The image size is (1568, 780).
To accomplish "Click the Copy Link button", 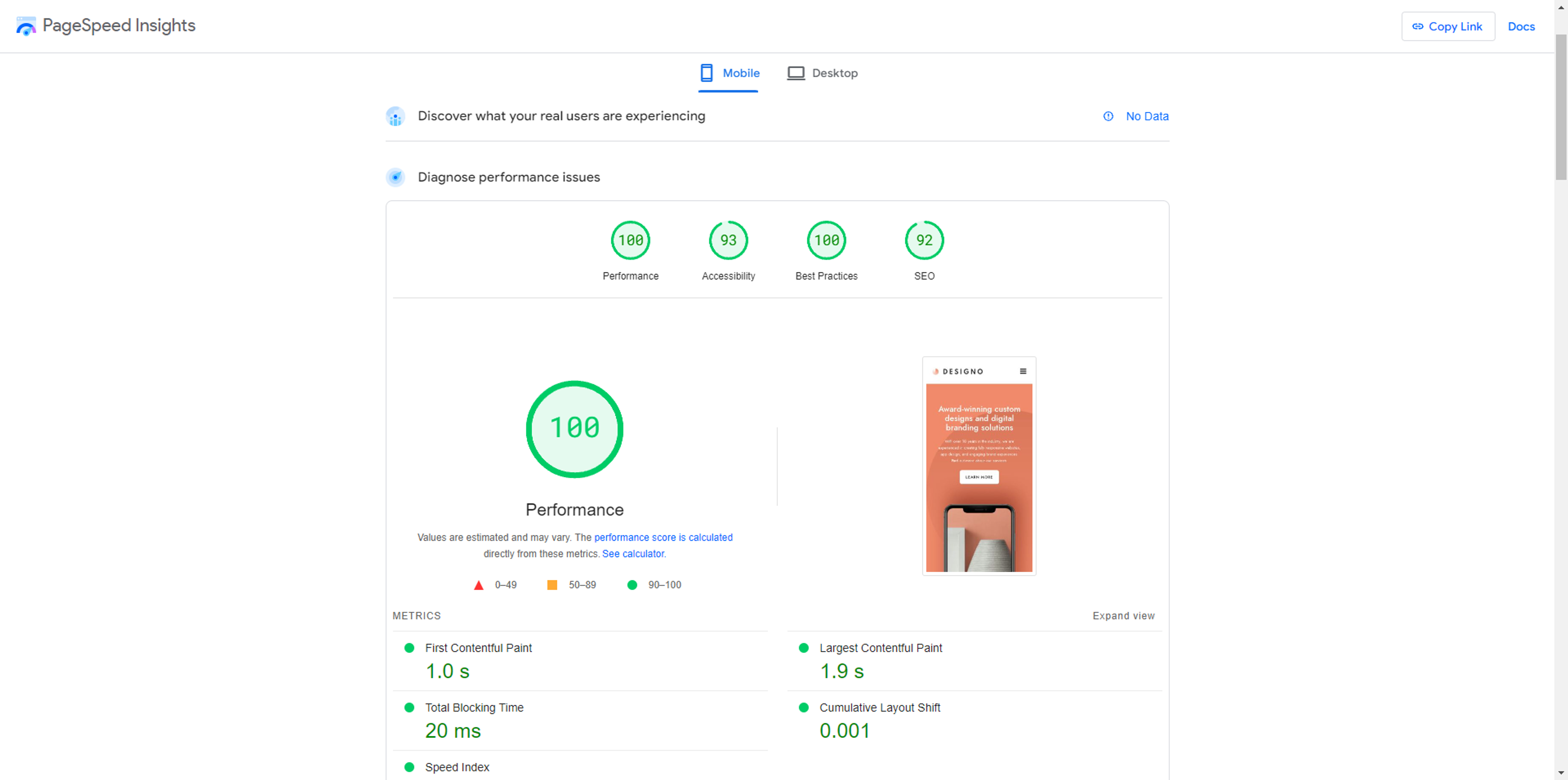I will pos(1448,26).
